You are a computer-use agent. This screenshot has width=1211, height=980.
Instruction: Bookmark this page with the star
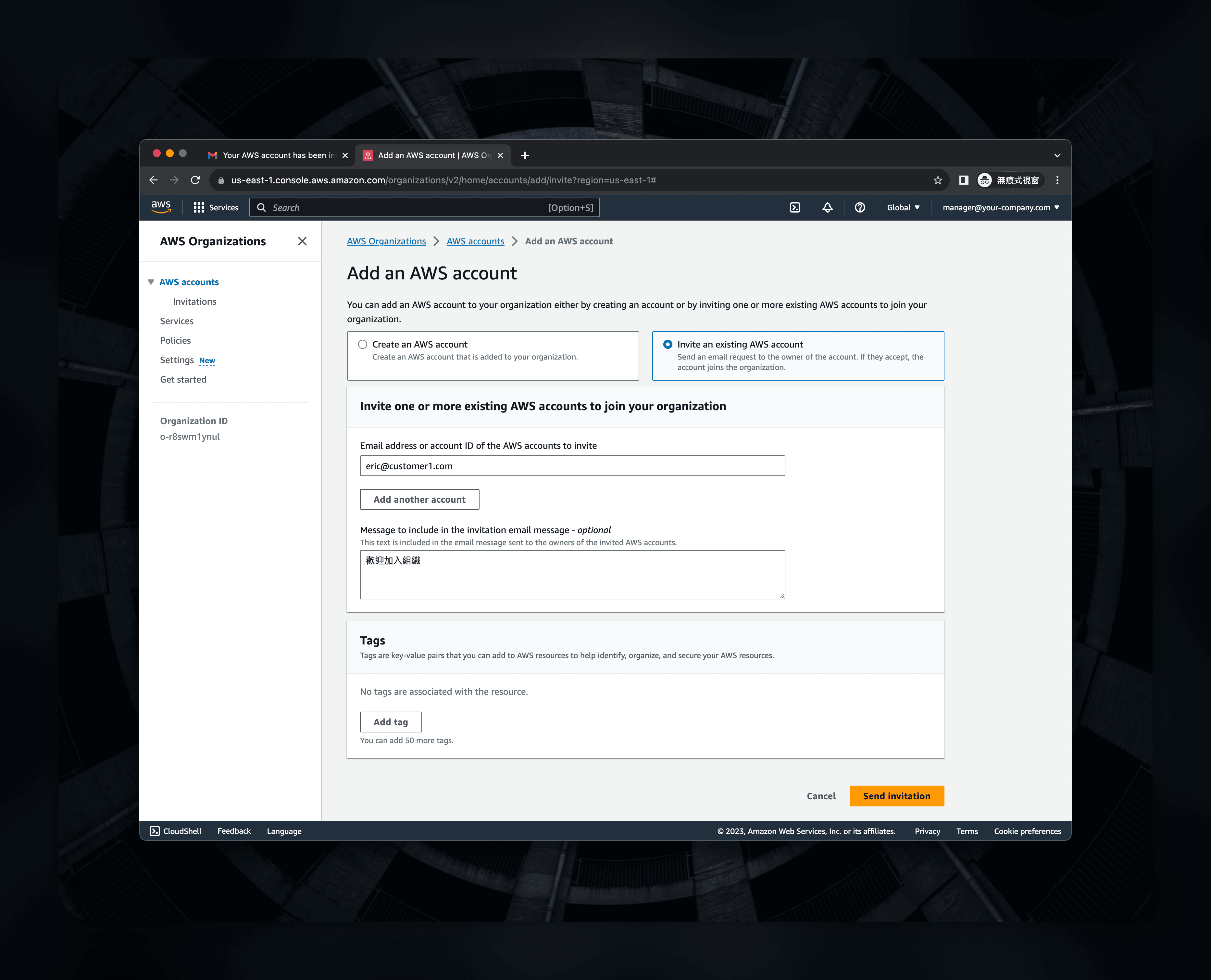[938, 180]
